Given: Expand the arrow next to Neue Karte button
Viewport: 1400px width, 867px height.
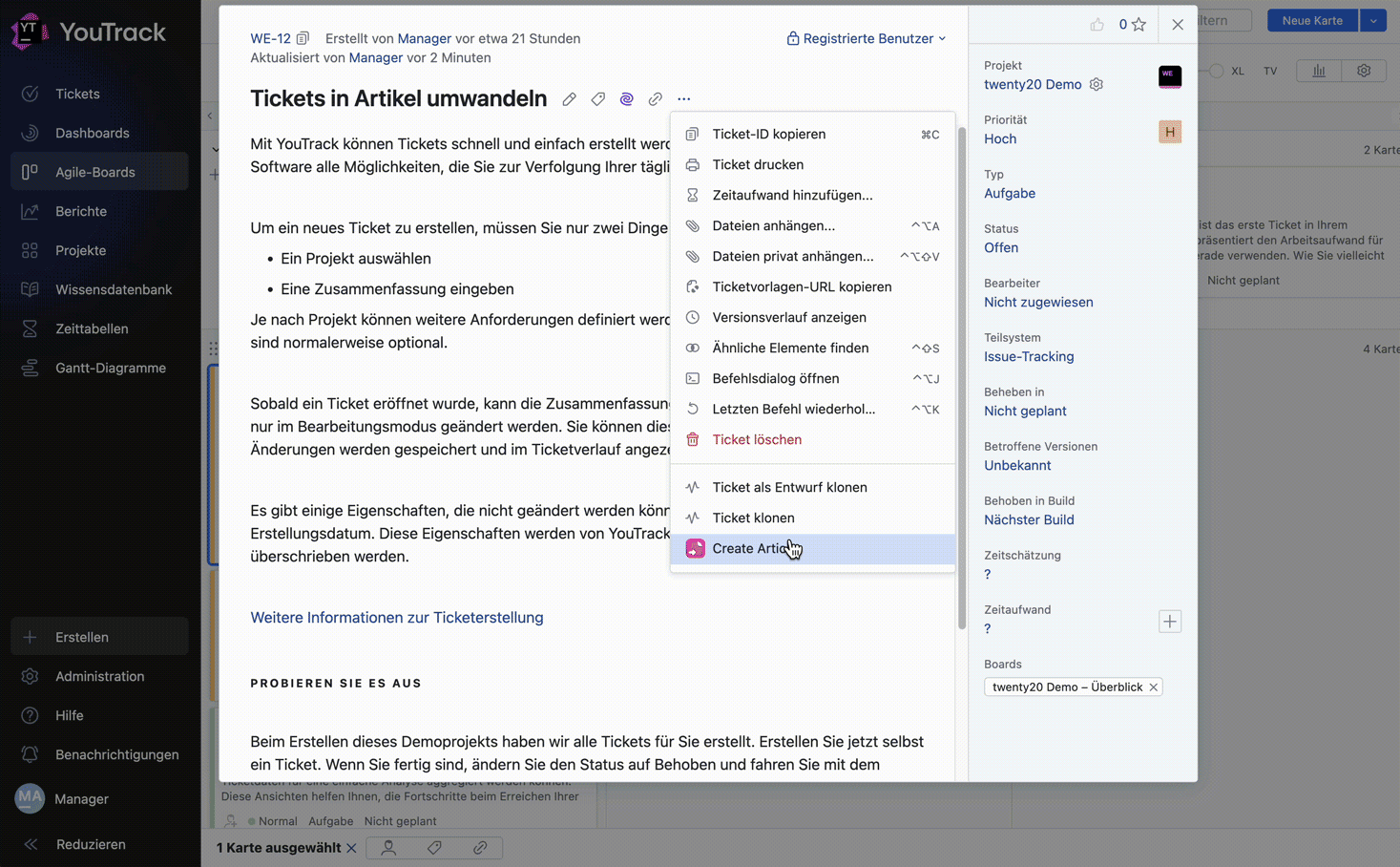Looking at the screenshot, I should pyautogui.click(x=1373, y=19).
